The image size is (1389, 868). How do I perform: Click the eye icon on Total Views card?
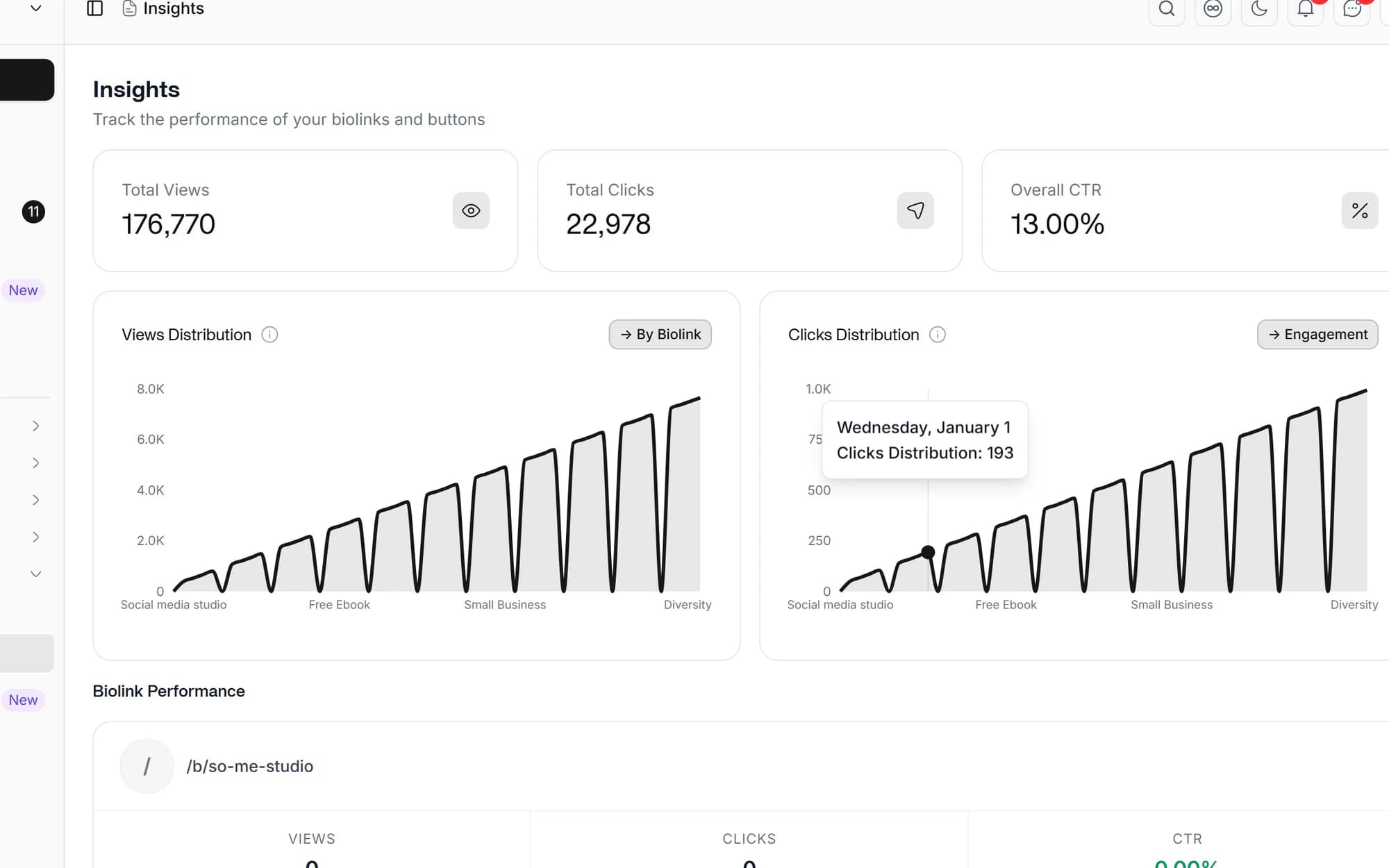tap(471, 210)
